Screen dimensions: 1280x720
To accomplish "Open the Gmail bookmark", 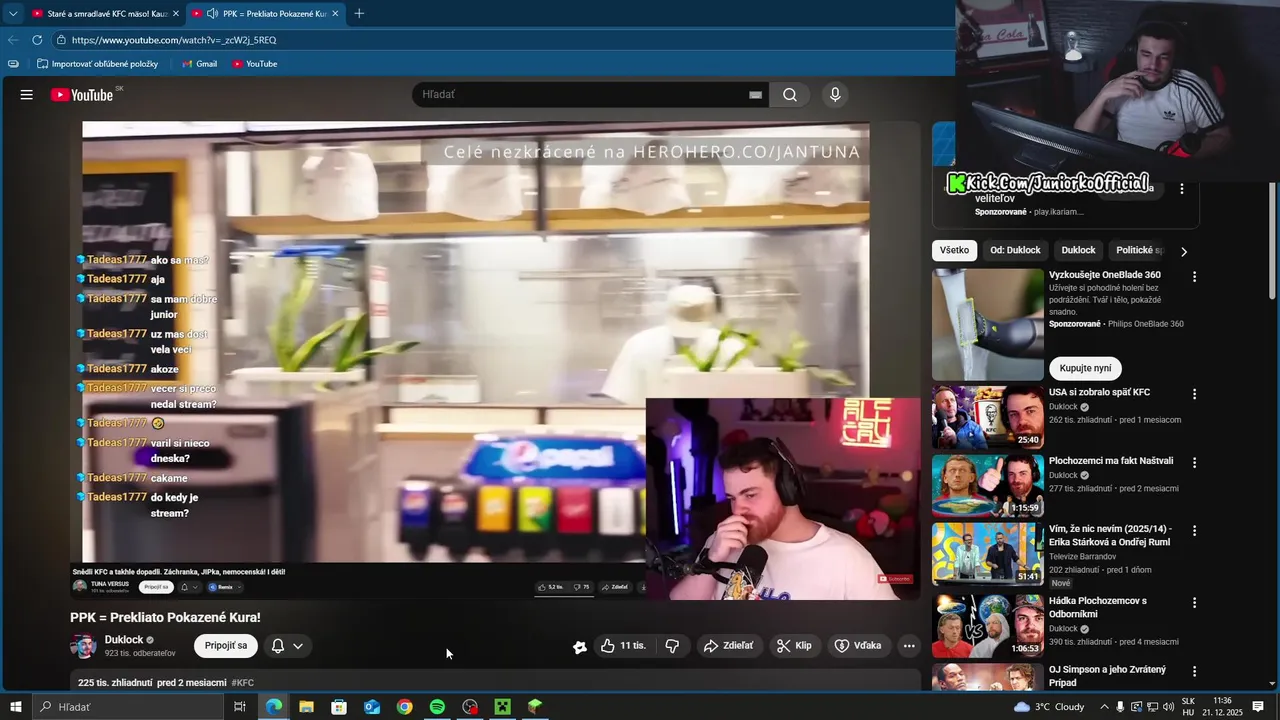I will point(199,64).
